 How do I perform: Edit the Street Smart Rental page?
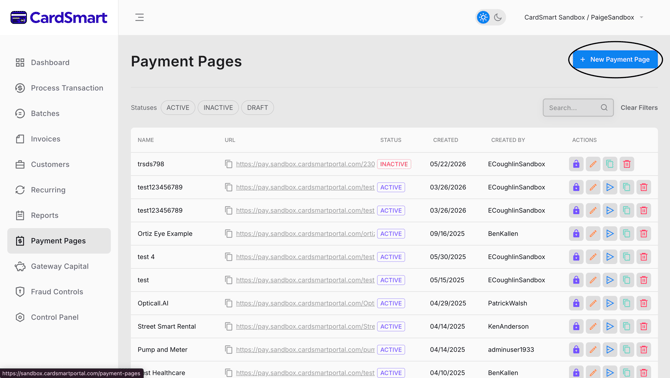593,326
